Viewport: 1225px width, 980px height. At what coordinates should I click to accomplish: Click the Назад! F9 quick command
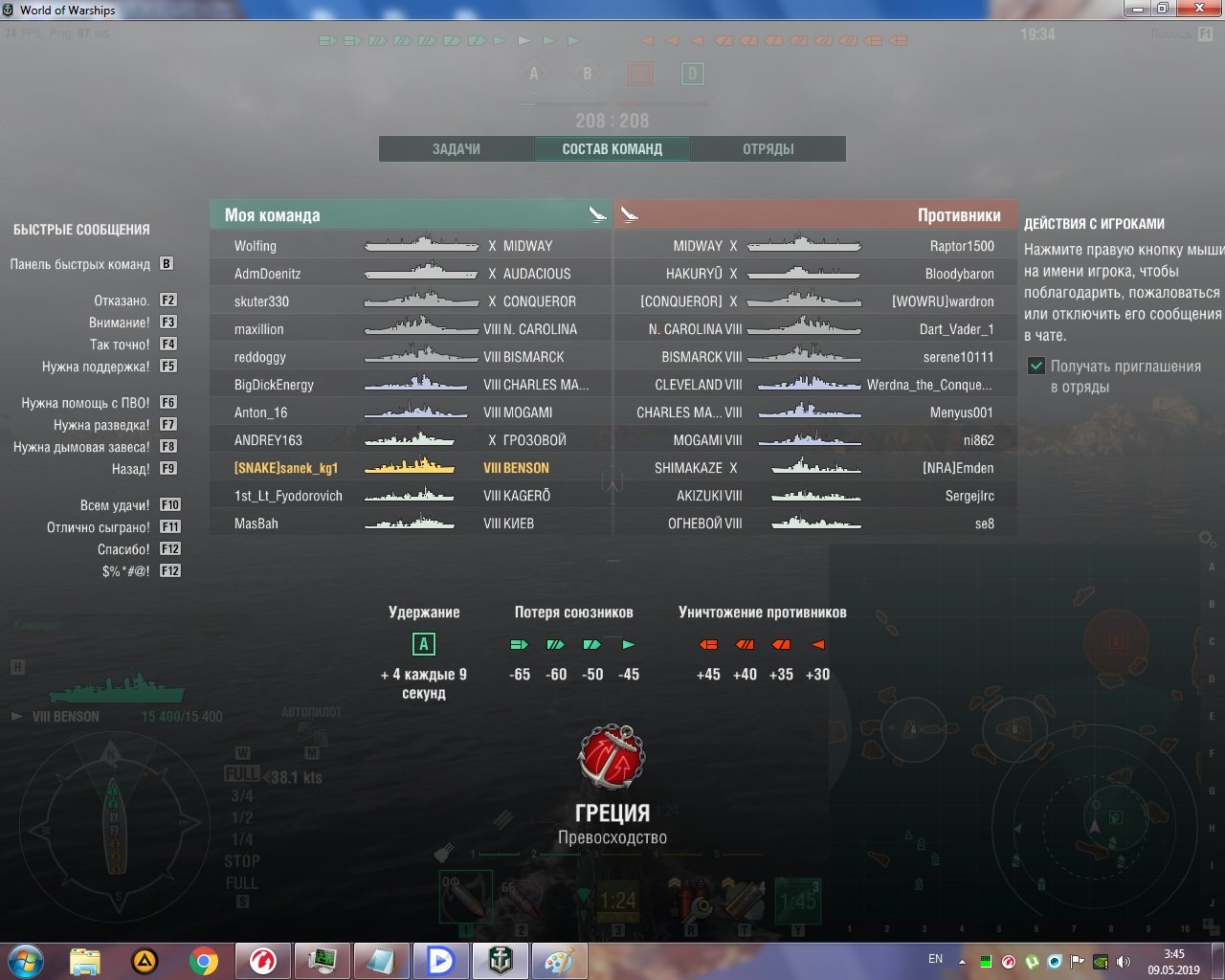tap(145, 469)
